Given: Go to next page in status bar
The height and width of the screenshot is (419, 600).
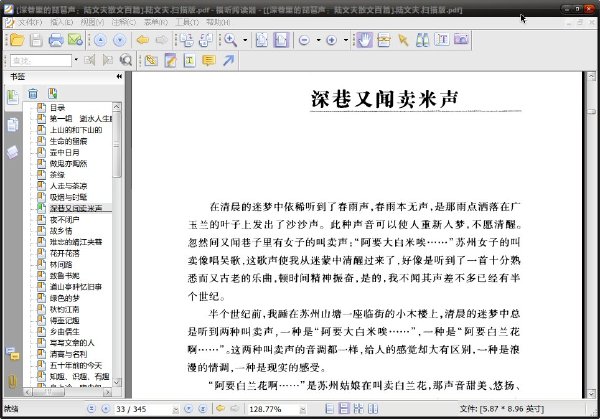Looking at the screenshot, I should (188, 409).
